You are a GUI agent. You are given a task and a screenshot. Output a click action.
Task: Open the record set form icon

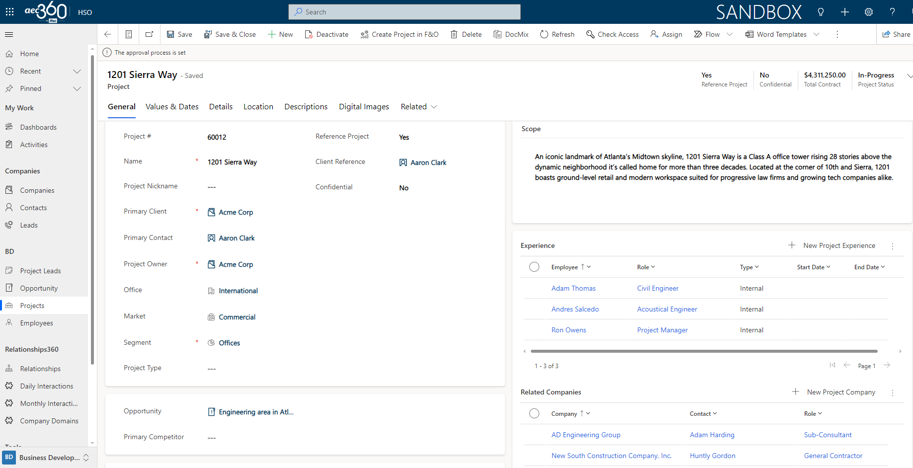click(x=129, y=34)
